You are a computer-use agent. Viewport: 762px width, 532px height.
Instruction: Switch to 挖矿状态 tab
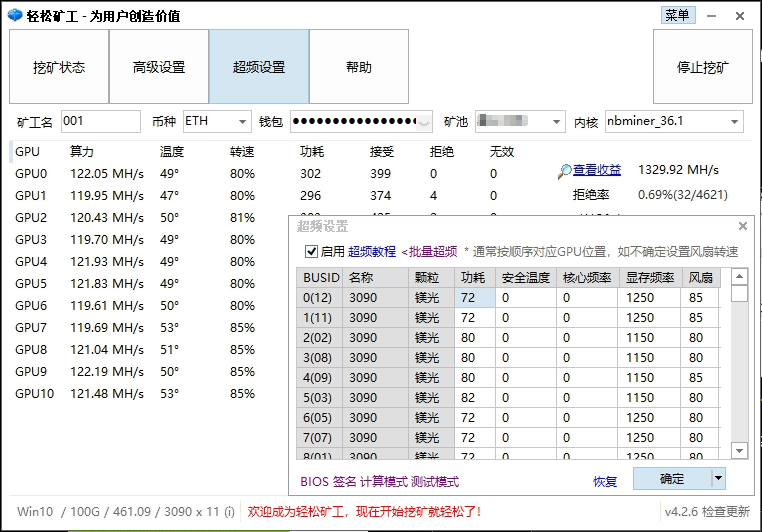[59, 67]
